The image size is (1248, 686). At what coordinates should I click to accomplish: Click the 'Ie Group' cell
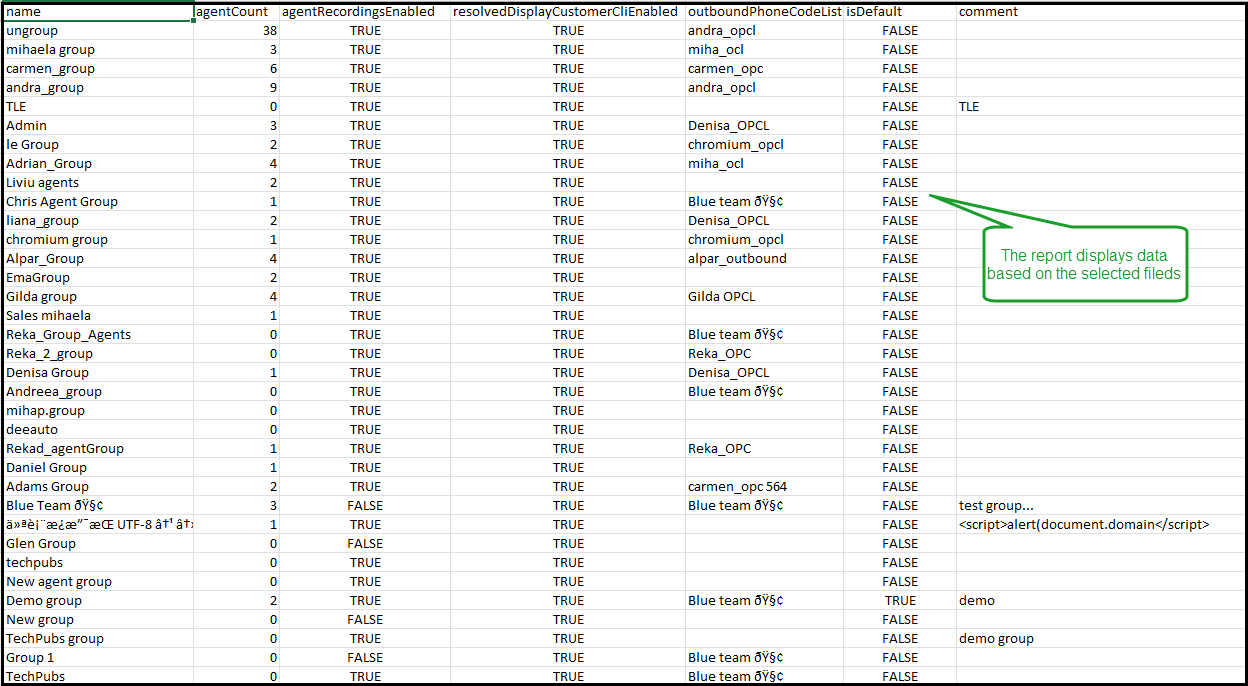98,145
